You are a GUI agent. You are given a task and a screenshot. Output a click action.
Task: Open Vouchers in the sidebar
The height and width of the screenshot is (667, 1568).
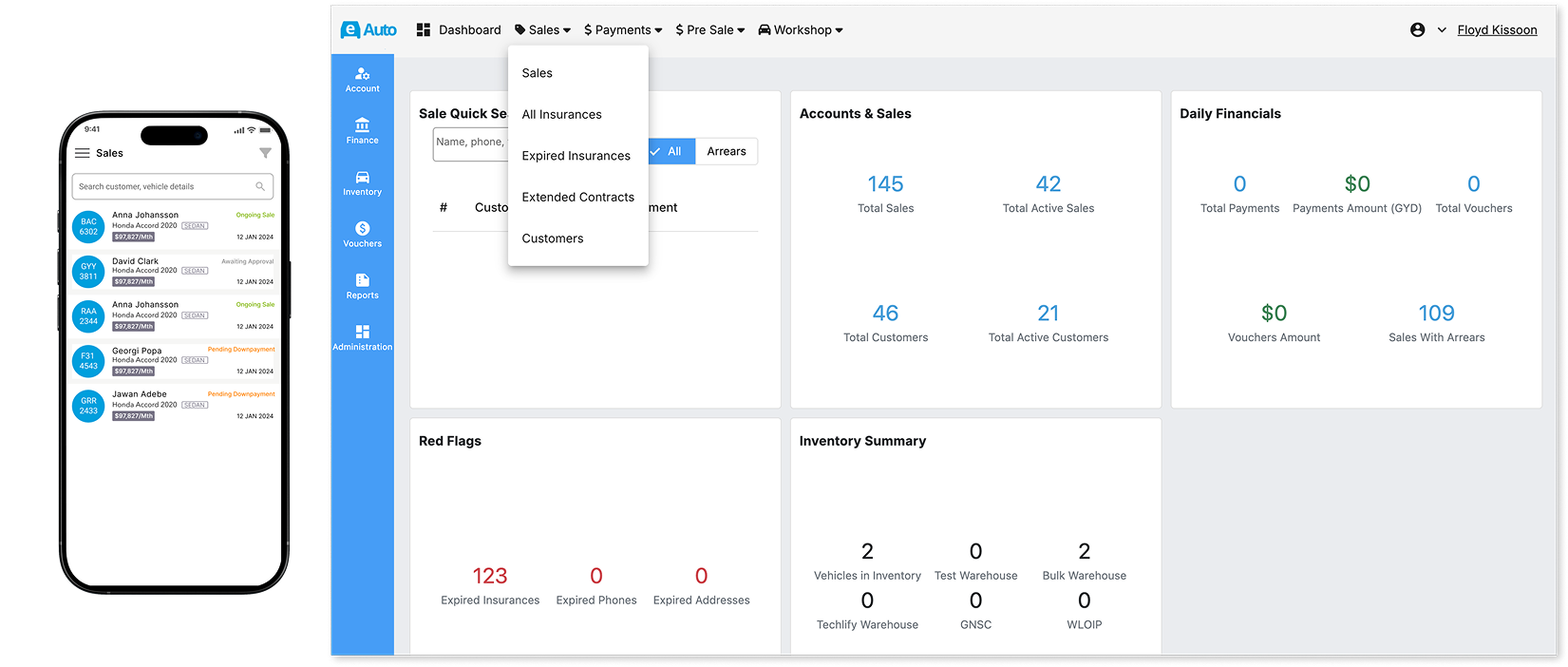click(362, 234)
